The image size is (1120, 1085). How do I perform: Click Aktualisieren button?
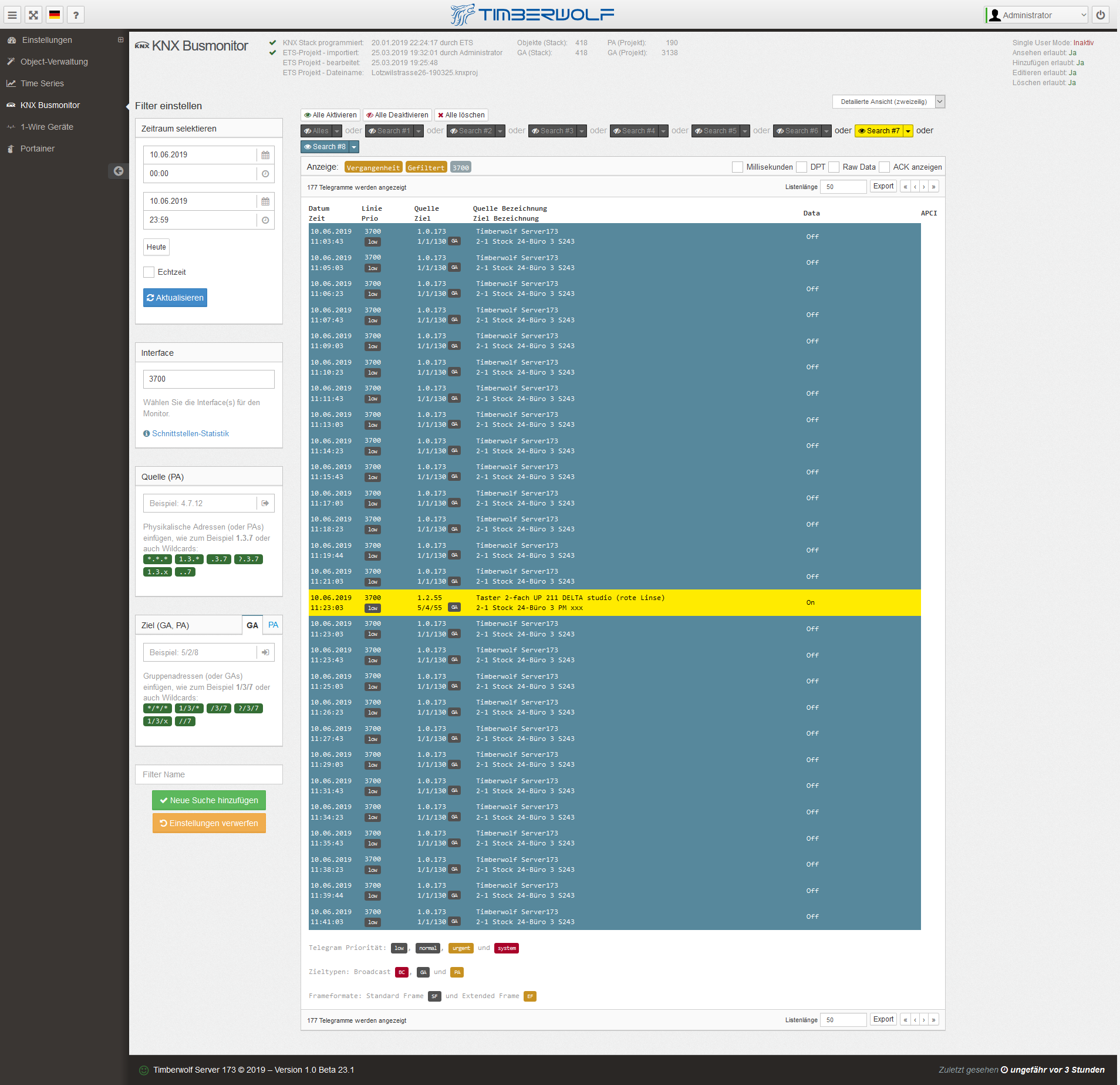tap(175, 298)
